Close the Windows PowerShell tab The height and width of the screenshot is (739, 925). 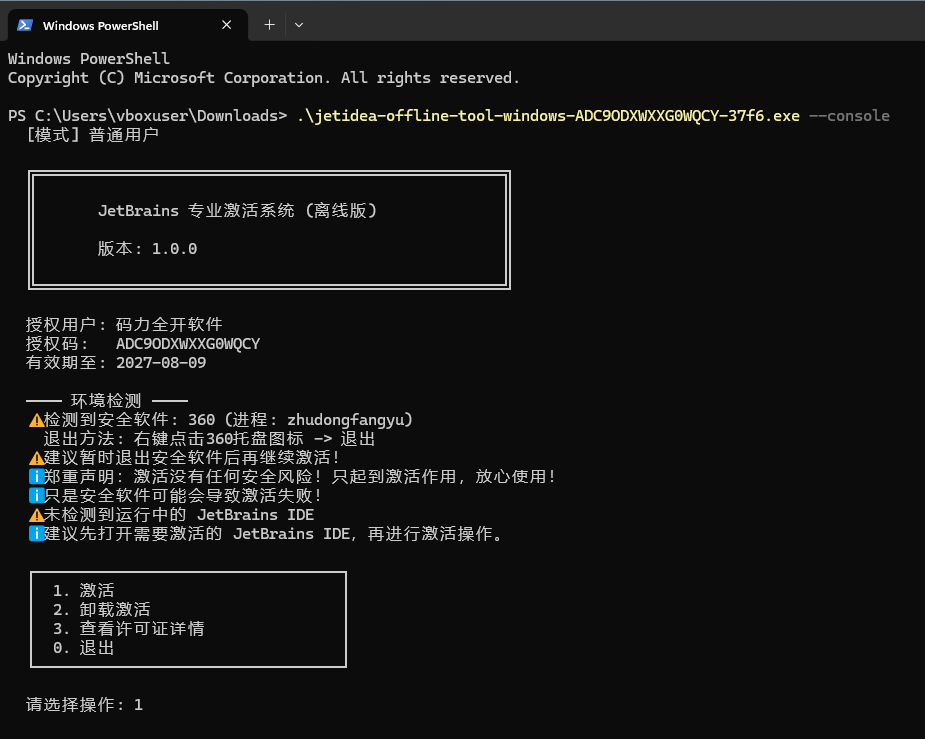[227, 25]
